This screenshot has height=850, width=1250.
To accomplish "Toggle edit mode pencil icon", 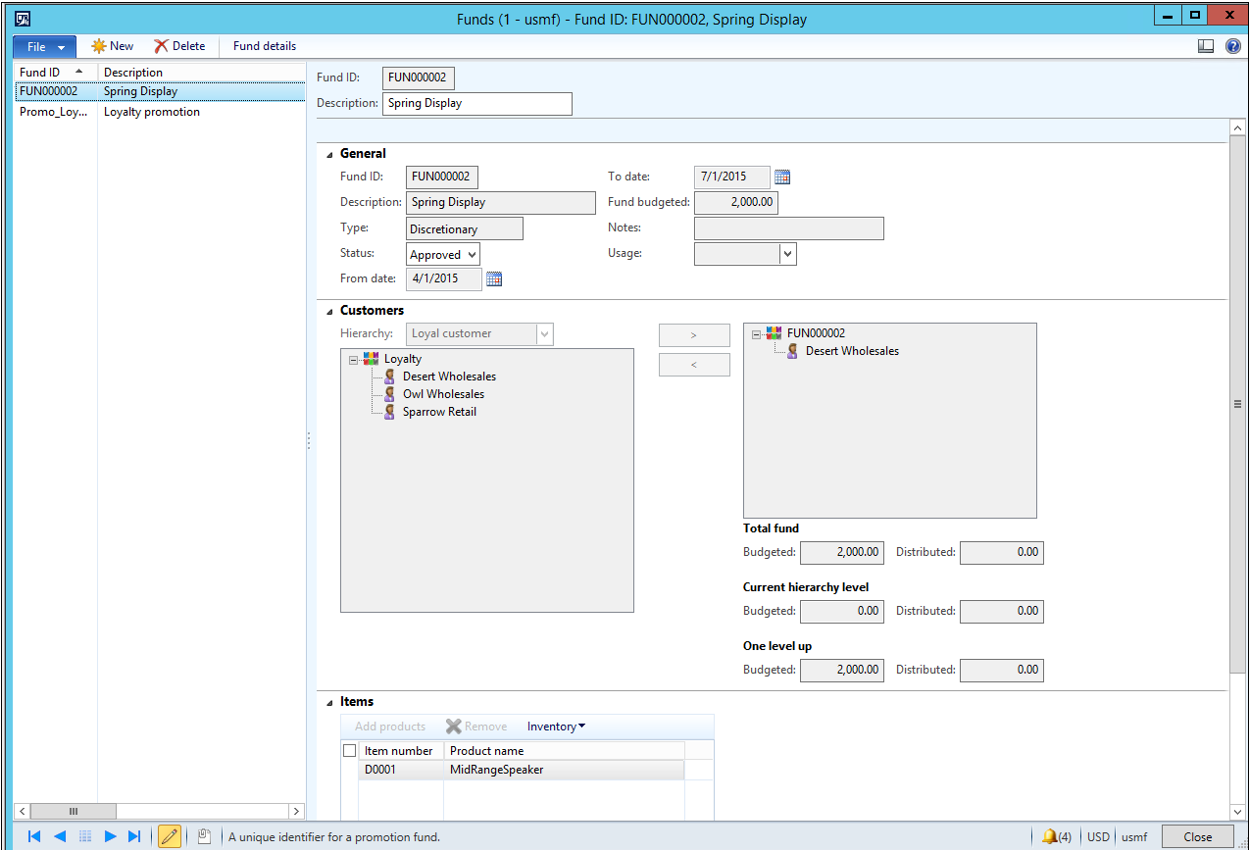I will (169, 836).
